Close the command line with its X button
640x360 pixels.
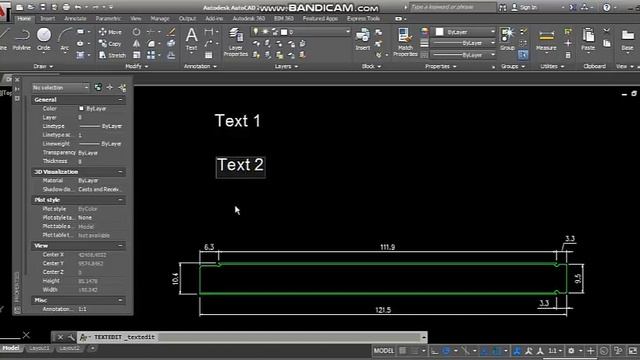(x=60, y=337)
